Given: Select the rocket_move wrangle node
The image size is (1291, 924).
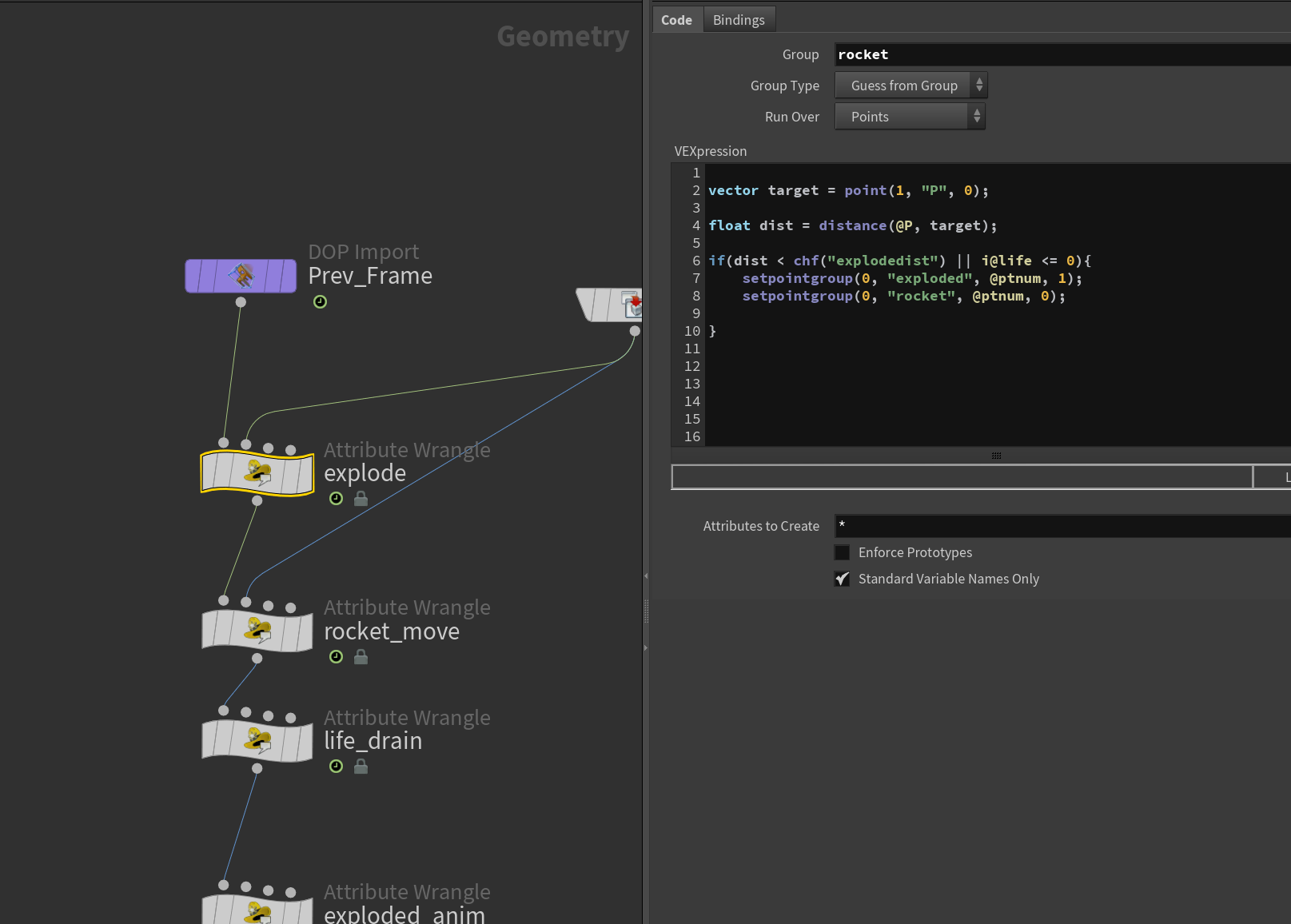Looking at the screenshot, I should coord(257,631).
